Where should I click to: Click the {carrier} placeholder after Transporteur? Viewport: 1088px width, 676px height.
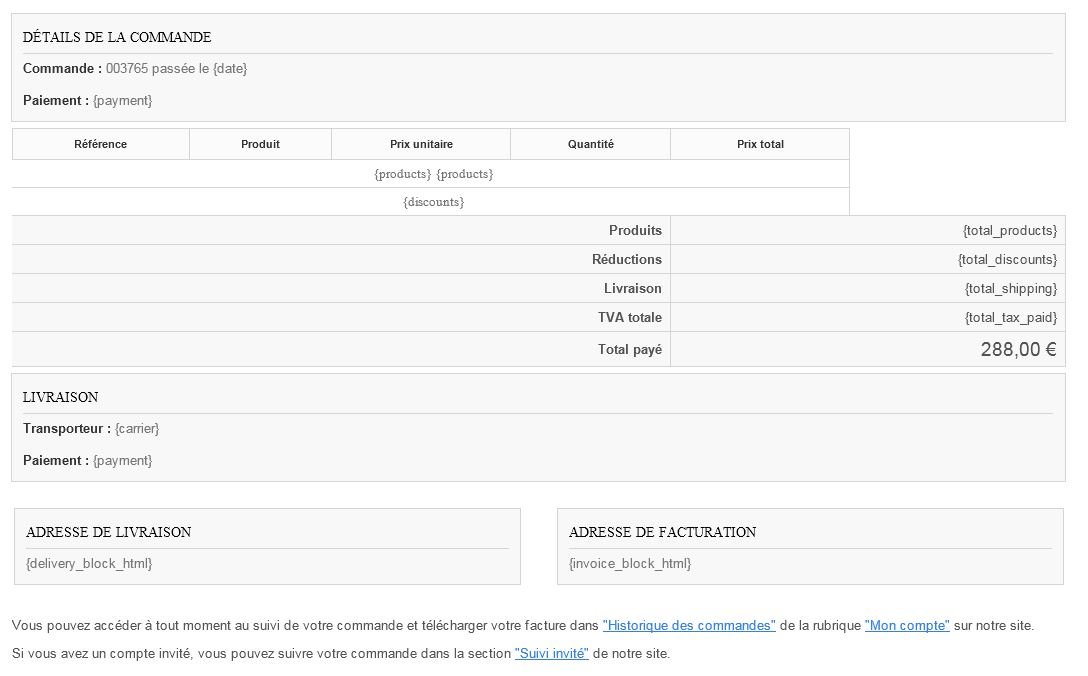(x=137, y=429)
